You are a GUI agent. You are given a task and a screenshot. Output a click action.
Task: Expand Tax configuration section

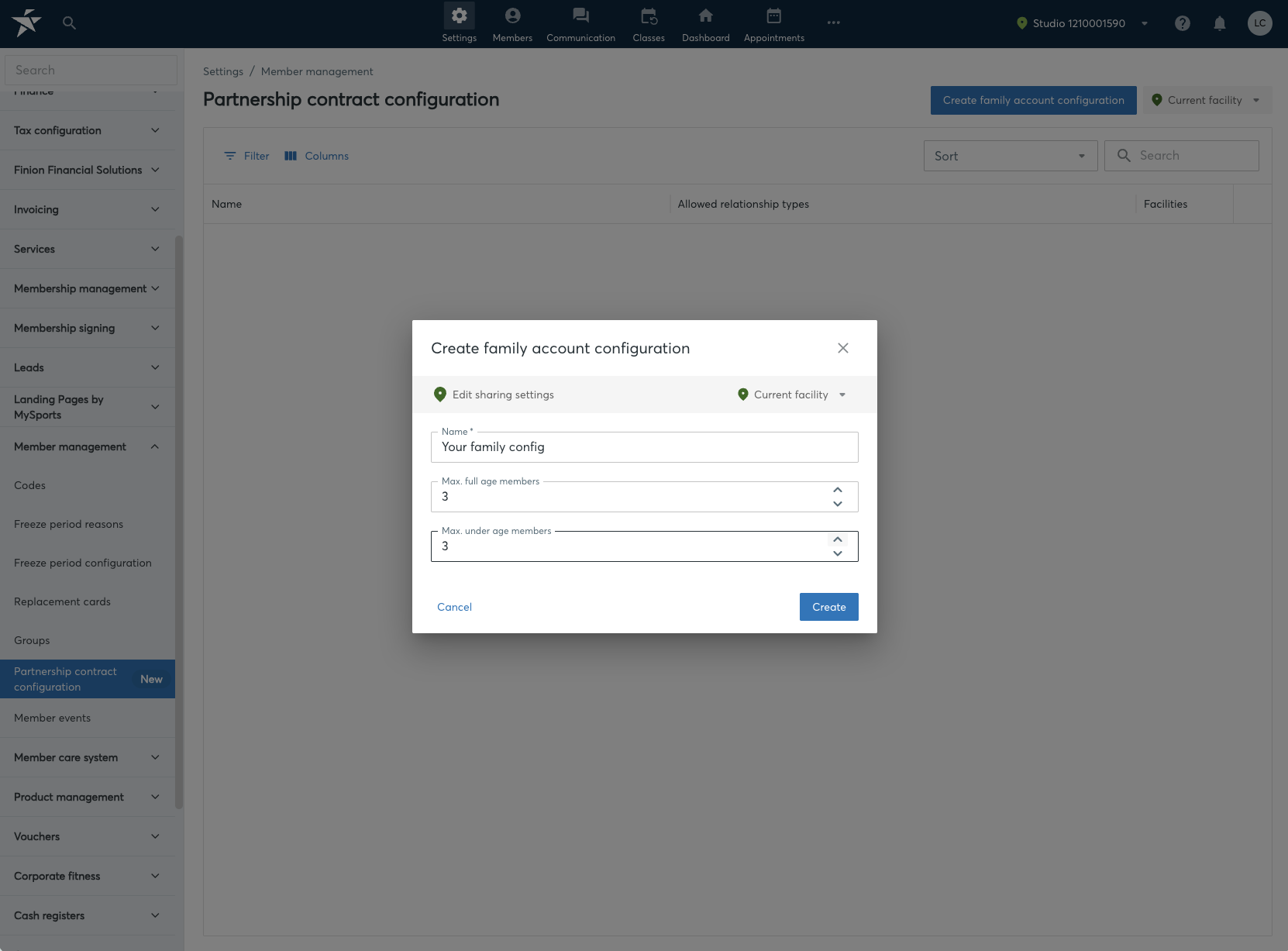click(88, 130)
